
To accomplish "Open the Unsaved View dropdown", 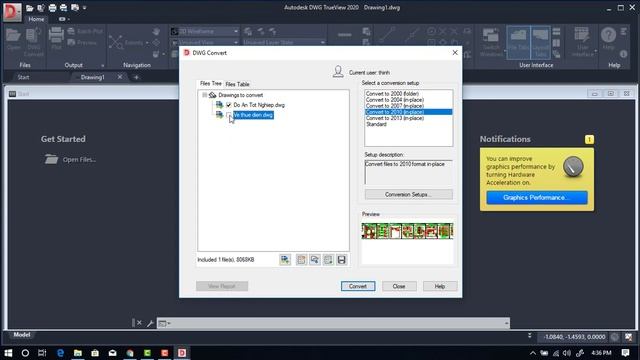I will click(x=204, y=42).
